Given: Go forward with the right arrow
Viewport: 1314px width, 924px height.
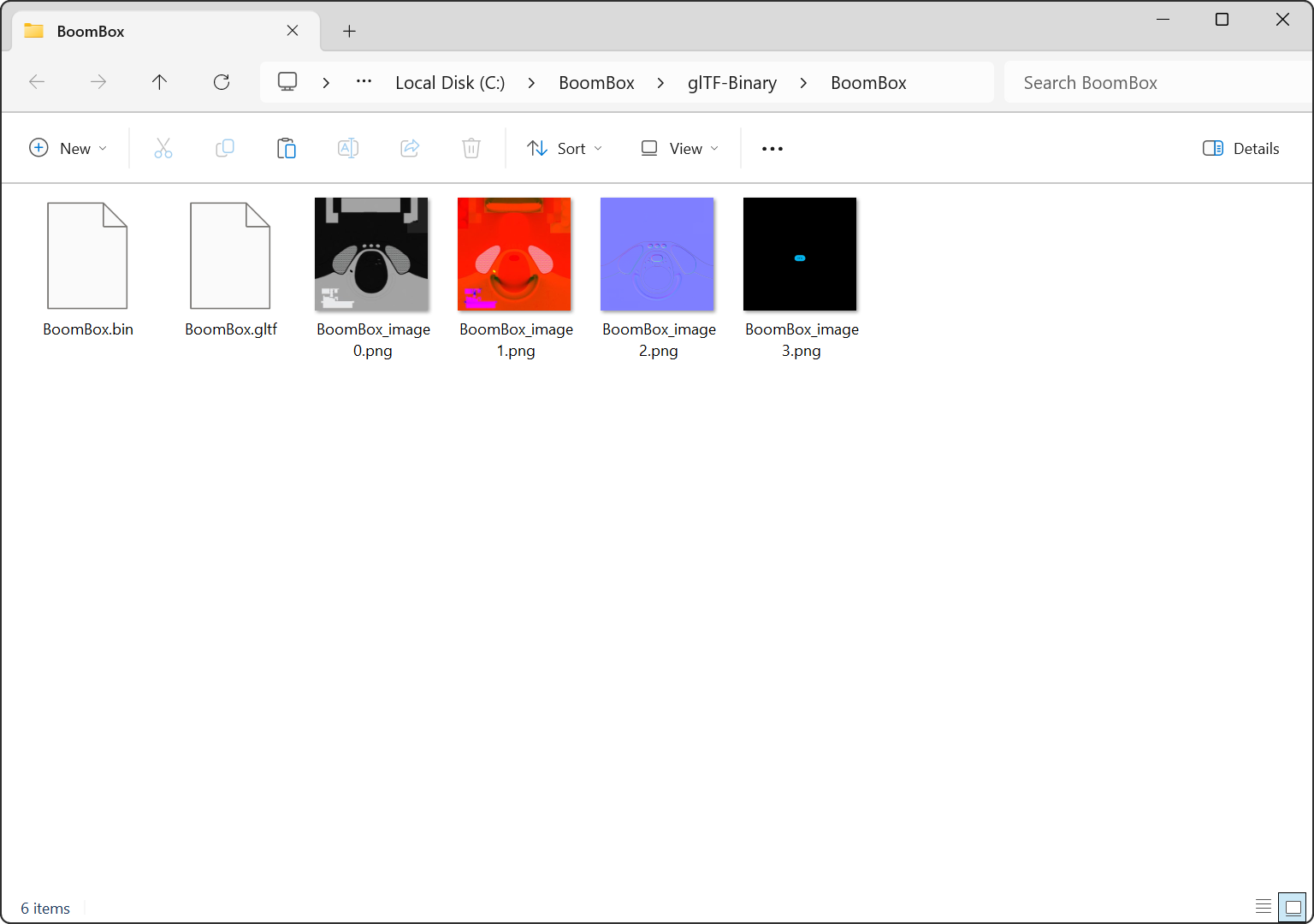Looking at the screenshot, I should 98,82.
